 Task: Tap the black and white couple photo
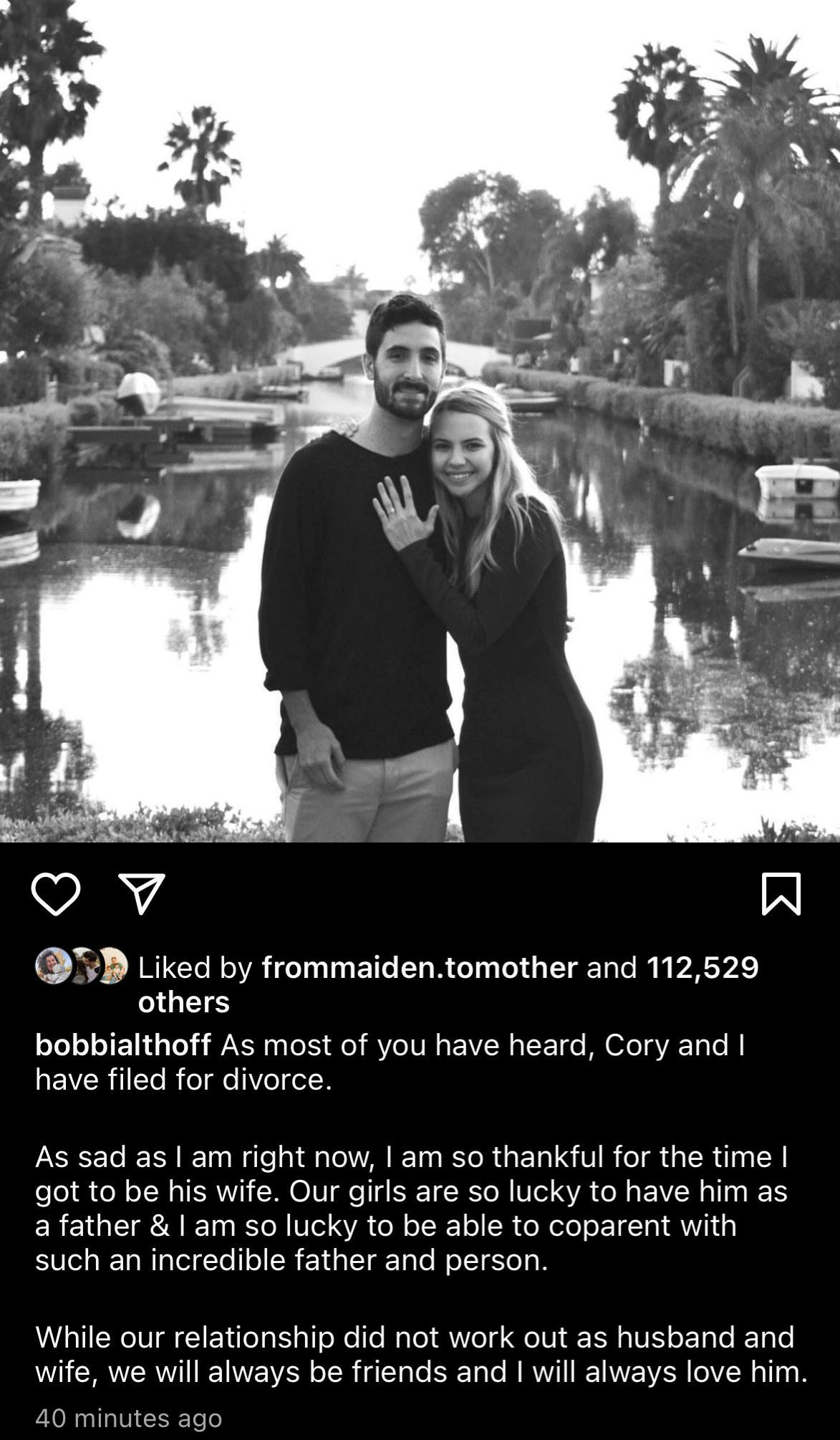point(420,421)
